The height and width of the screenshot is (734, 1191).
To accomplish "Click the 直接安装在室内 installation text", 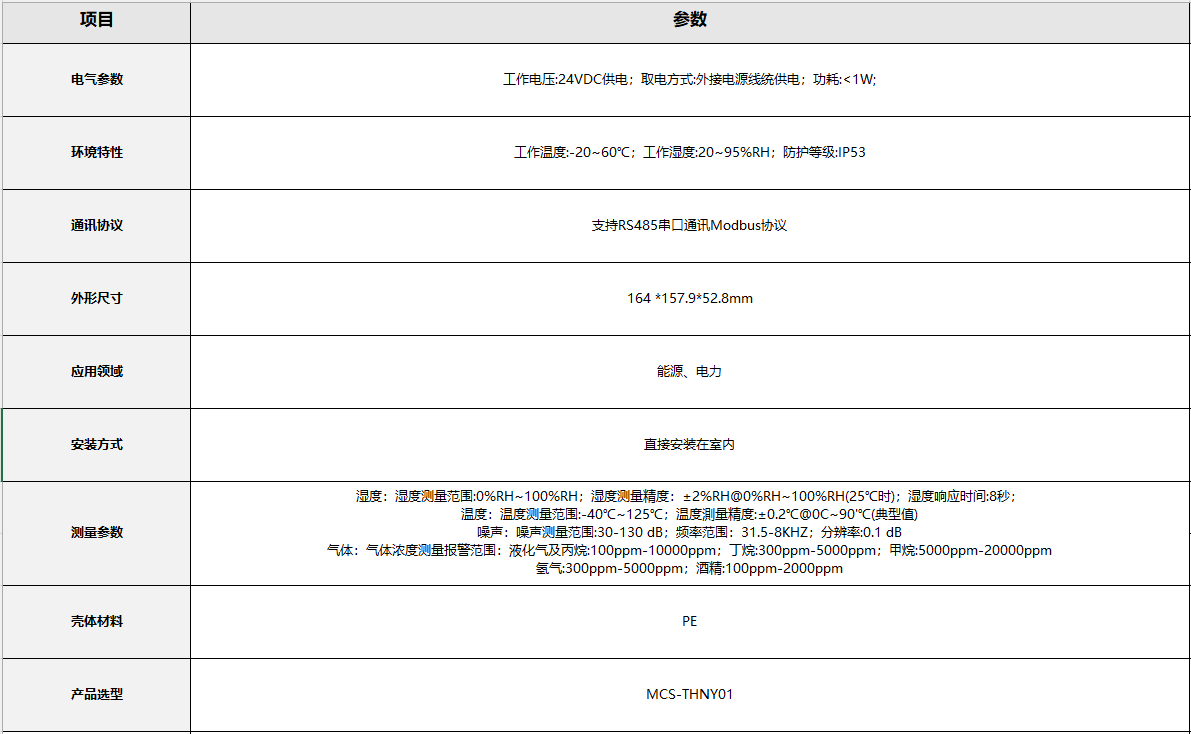I will click(689, 444).
